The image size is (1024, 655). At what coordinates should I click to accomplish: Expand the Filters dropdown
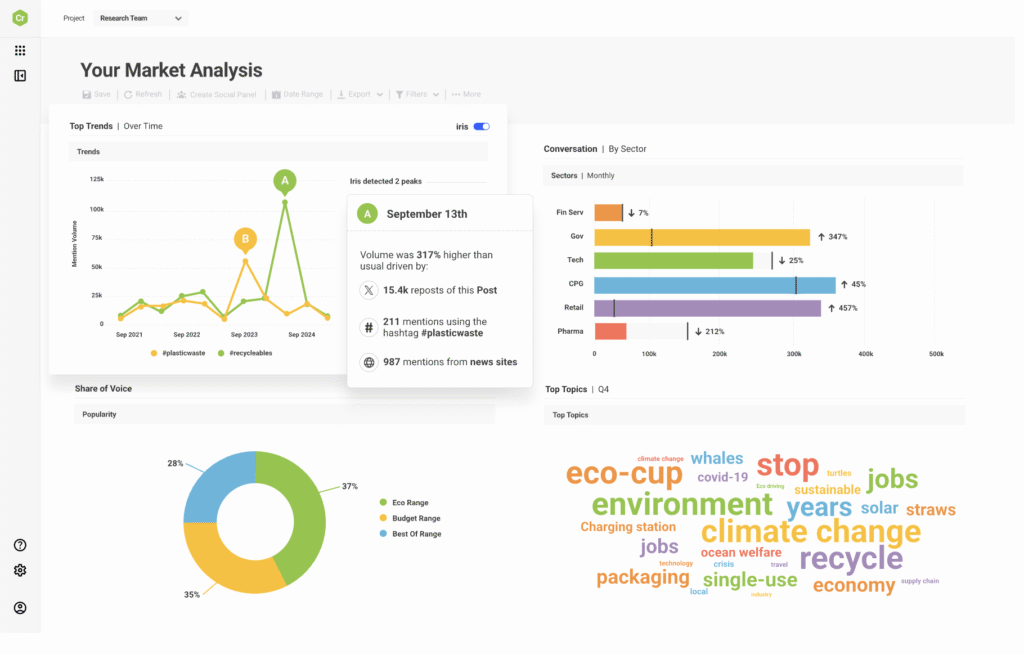pyautogui.click(x=417, y=95)
